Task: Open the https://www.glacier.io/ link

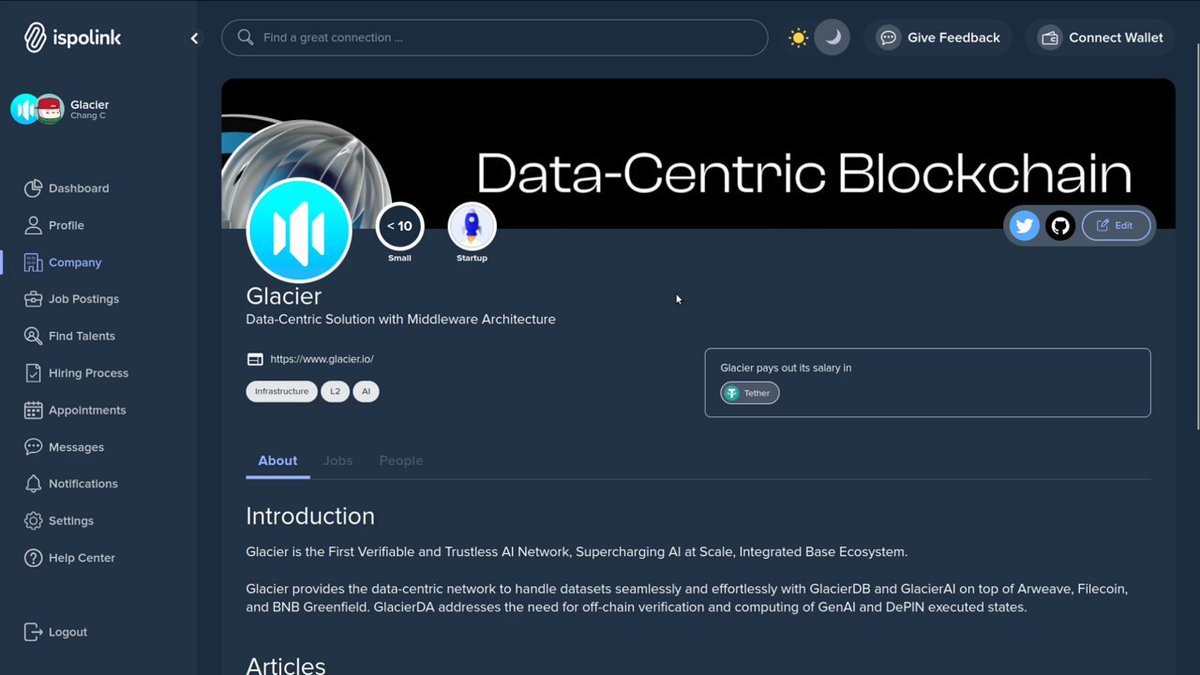Action: [322, 359]
